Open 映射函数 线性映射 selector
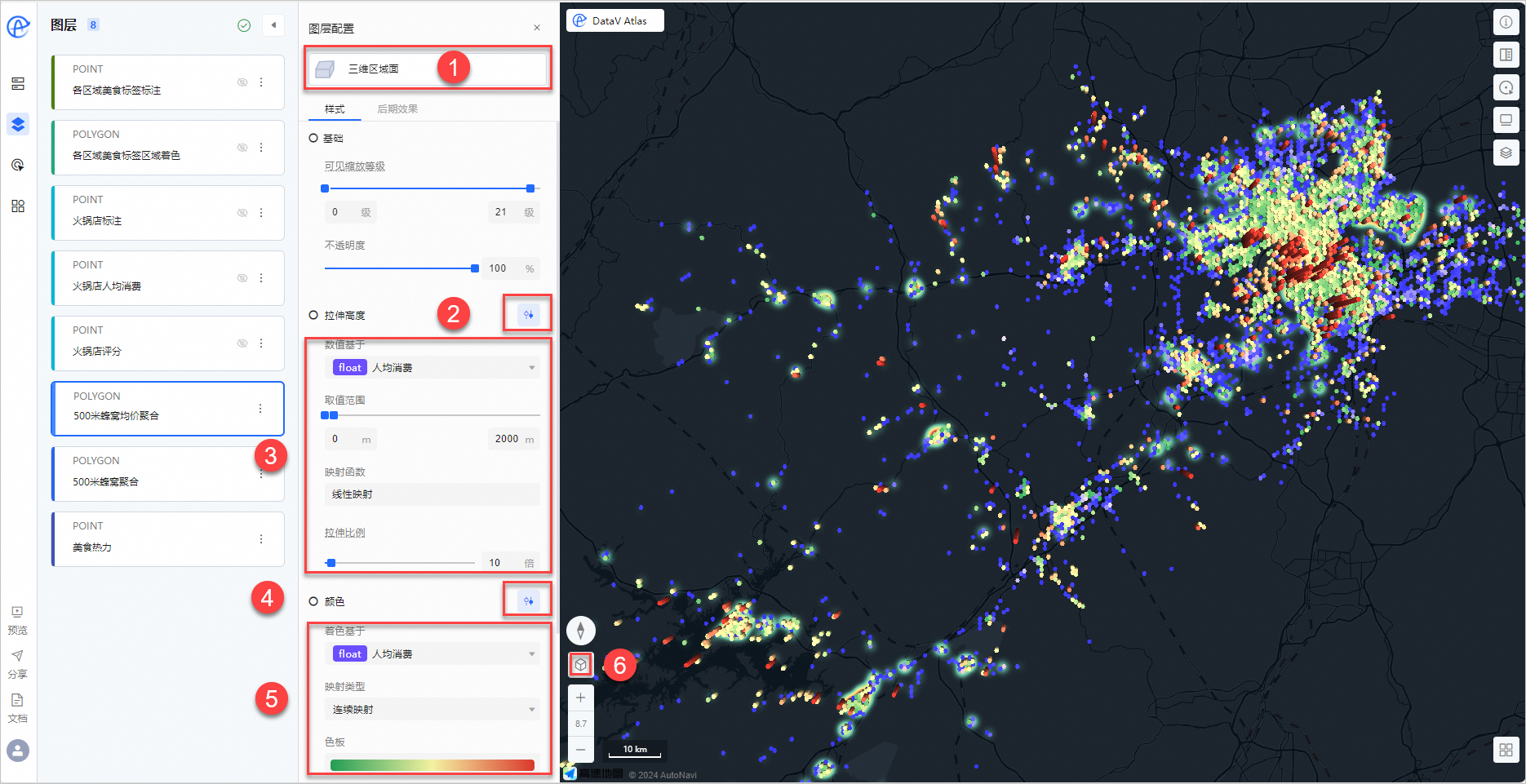 [x=433, y=494]
